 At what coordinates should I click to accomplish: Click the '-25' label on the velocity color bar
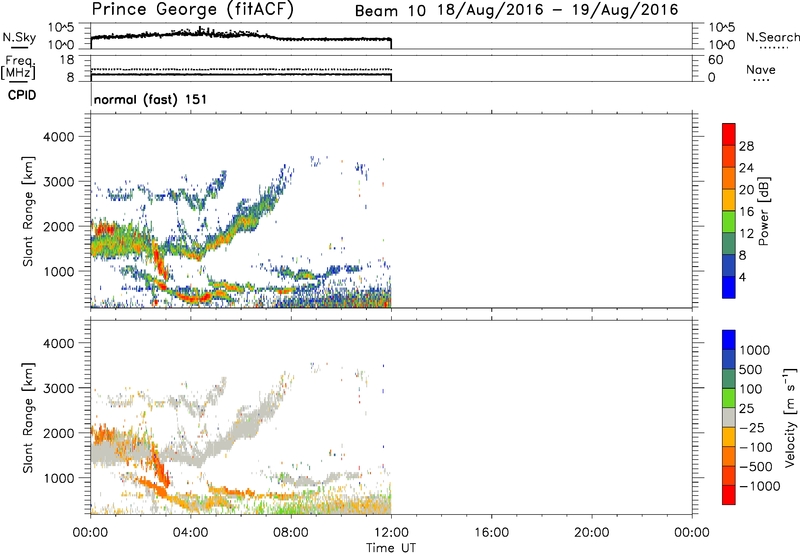tap(752, 428)
